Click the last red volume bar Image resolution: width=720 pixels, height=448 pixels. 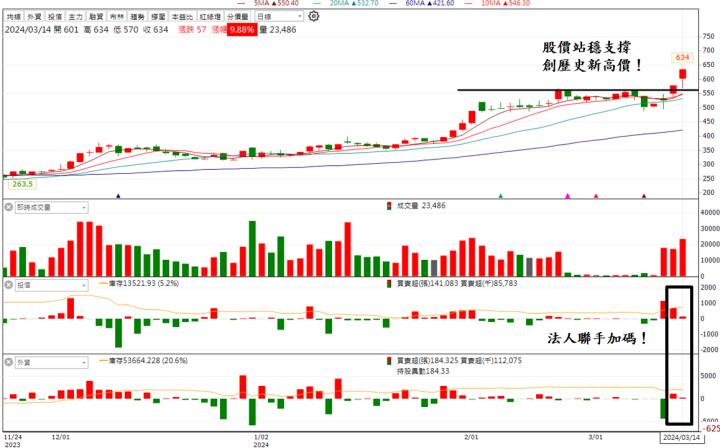point(683,258)
